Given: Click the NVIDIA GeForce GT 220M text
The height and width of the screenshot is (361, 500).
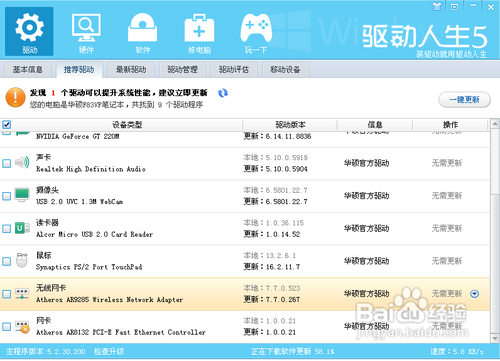Looking at the screenshot, I should click(x=78, y=136).
